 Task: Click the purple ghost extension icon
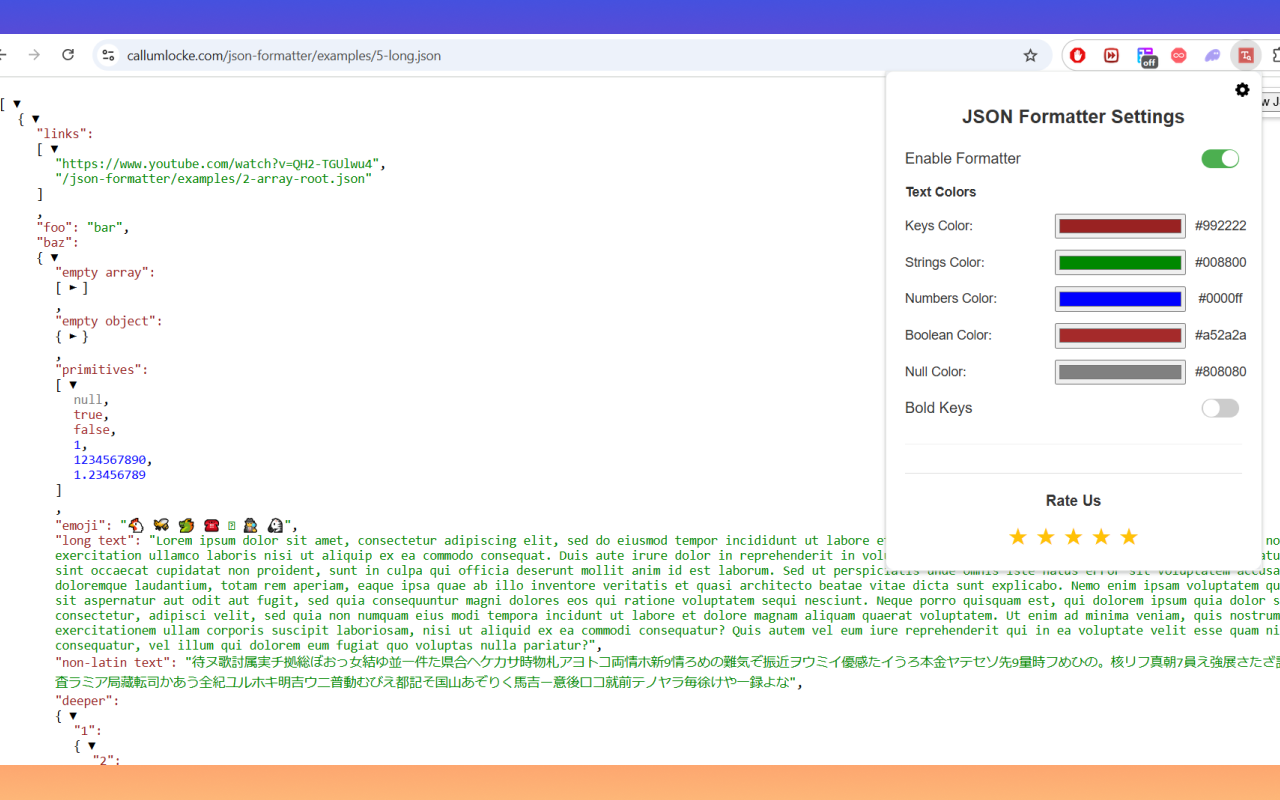[x=1212, y=55]
